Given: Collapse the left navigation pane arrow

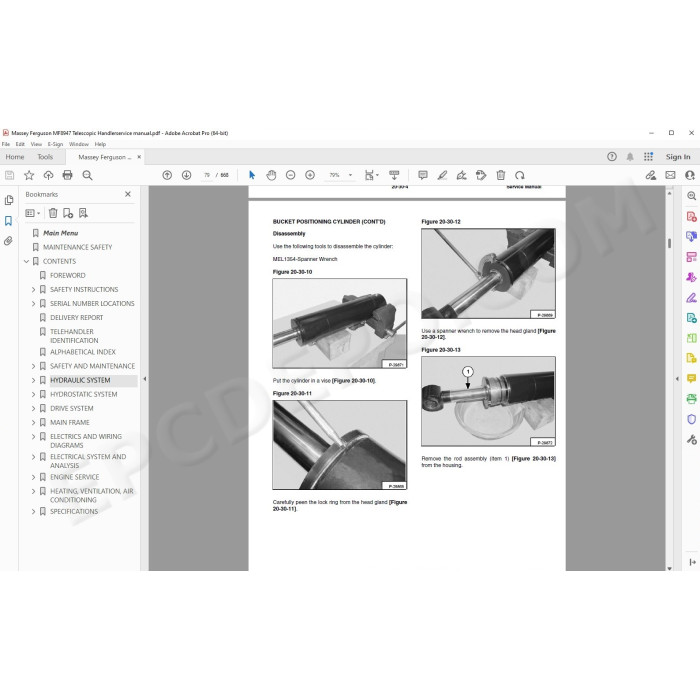Looking at the screenshot, I should pyautogui.click(x=145, y=379).
